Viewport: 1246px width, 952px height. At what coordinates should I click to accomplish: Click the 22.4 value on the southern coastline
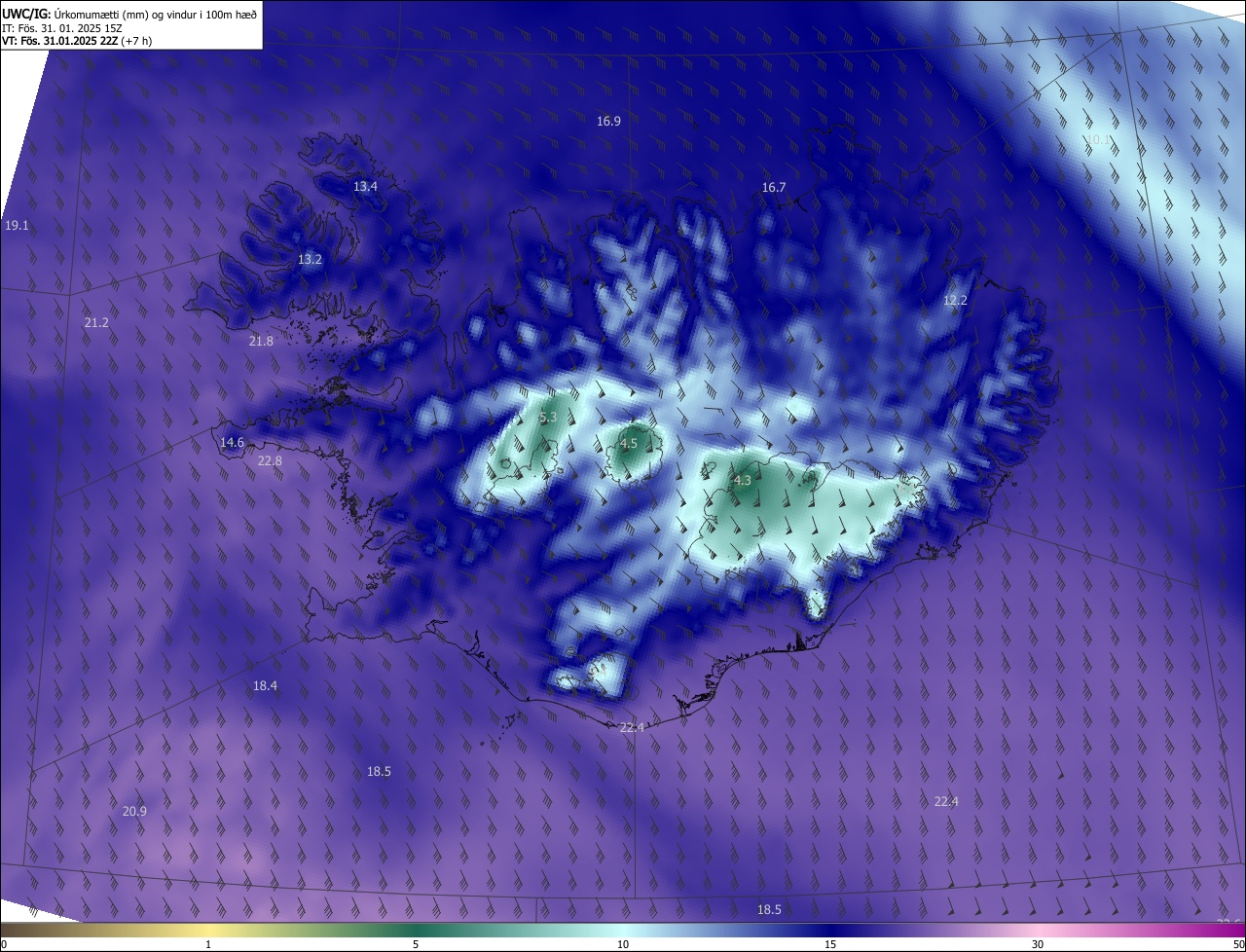point(633,727)
